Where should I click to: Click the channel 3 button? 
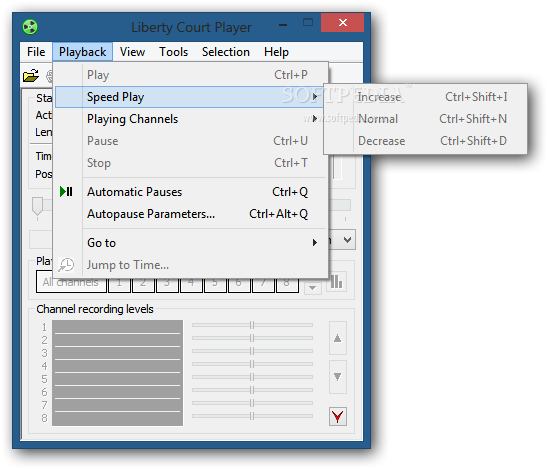(167, 285)
